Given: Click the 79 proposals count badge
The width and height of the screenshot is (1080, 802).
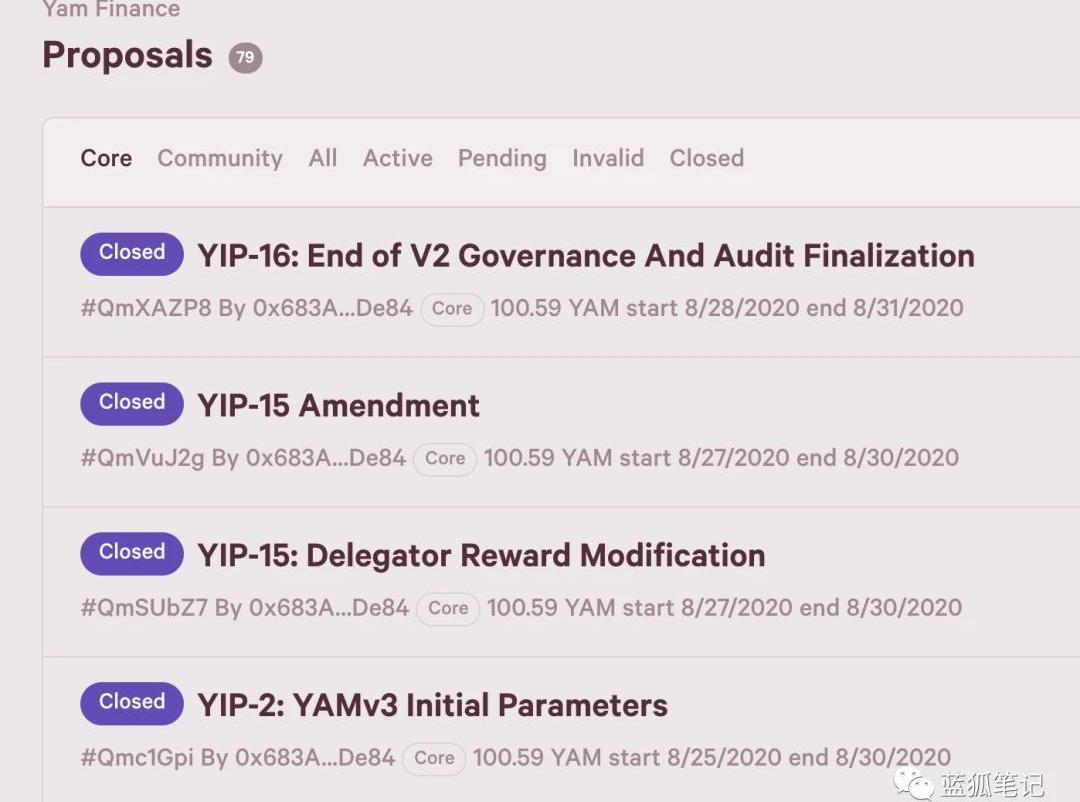Looking at the screenshot, I should pos(245,58).
